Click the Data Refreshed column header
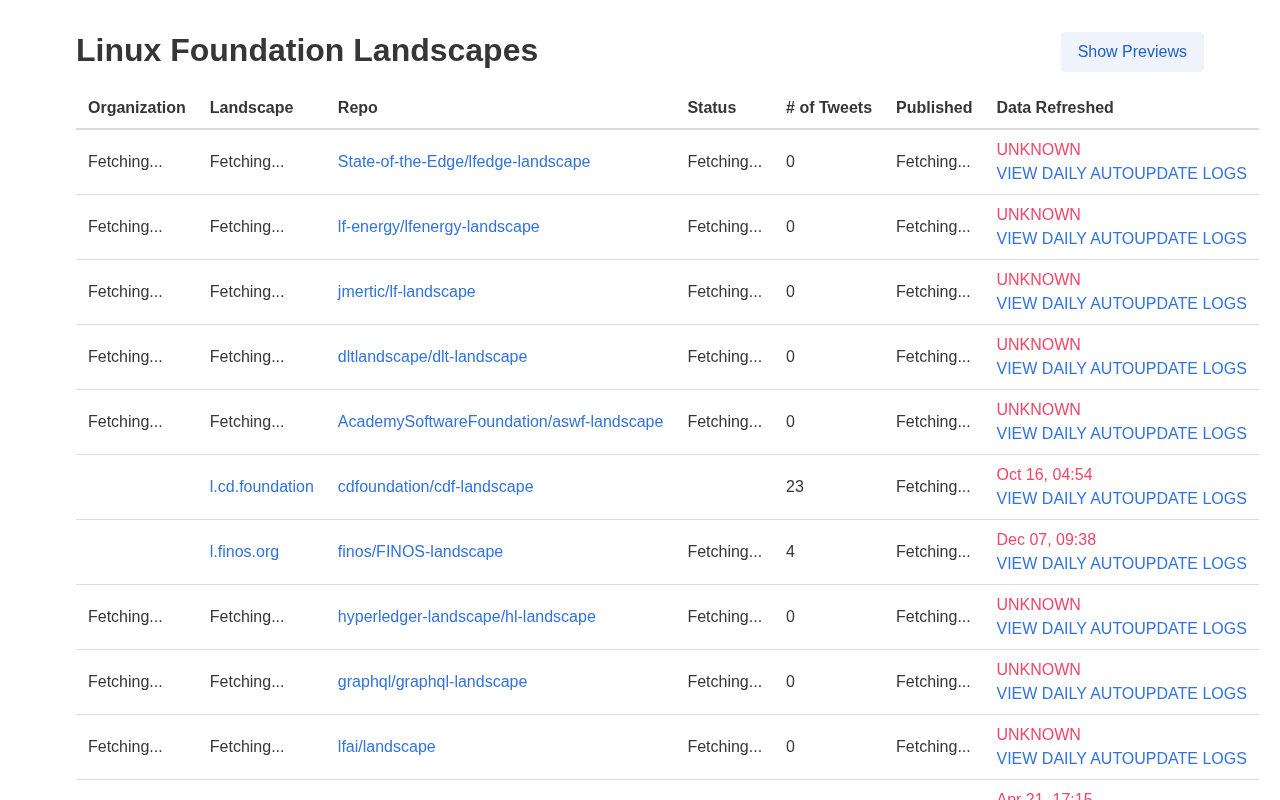Screen dimensions: 1280x800 click(1054, 108)
